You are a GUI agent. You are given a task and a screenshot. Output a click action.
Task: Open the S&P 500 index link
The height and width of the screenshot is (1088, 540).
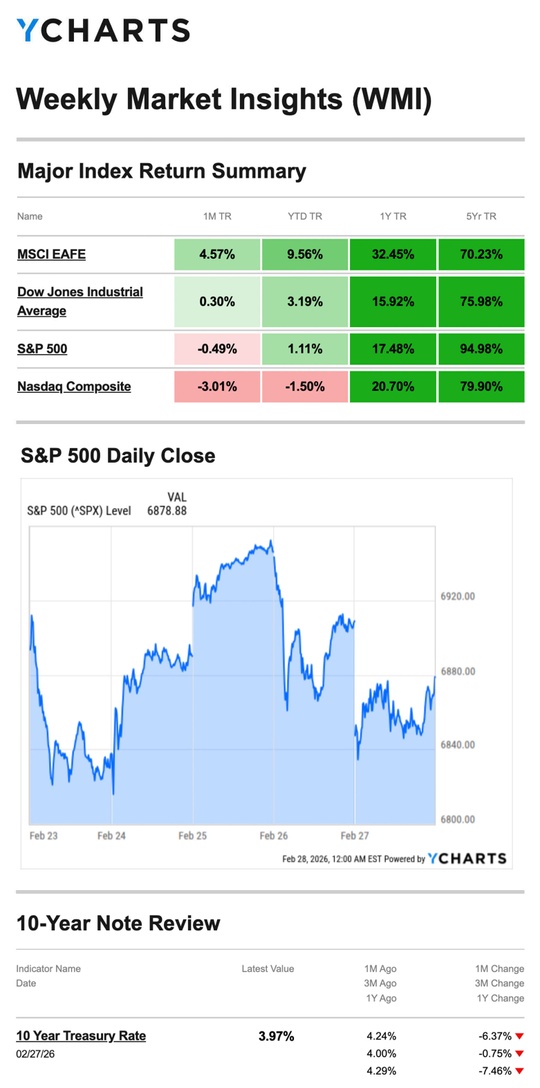pyautogui.click(x=42, y=349)
